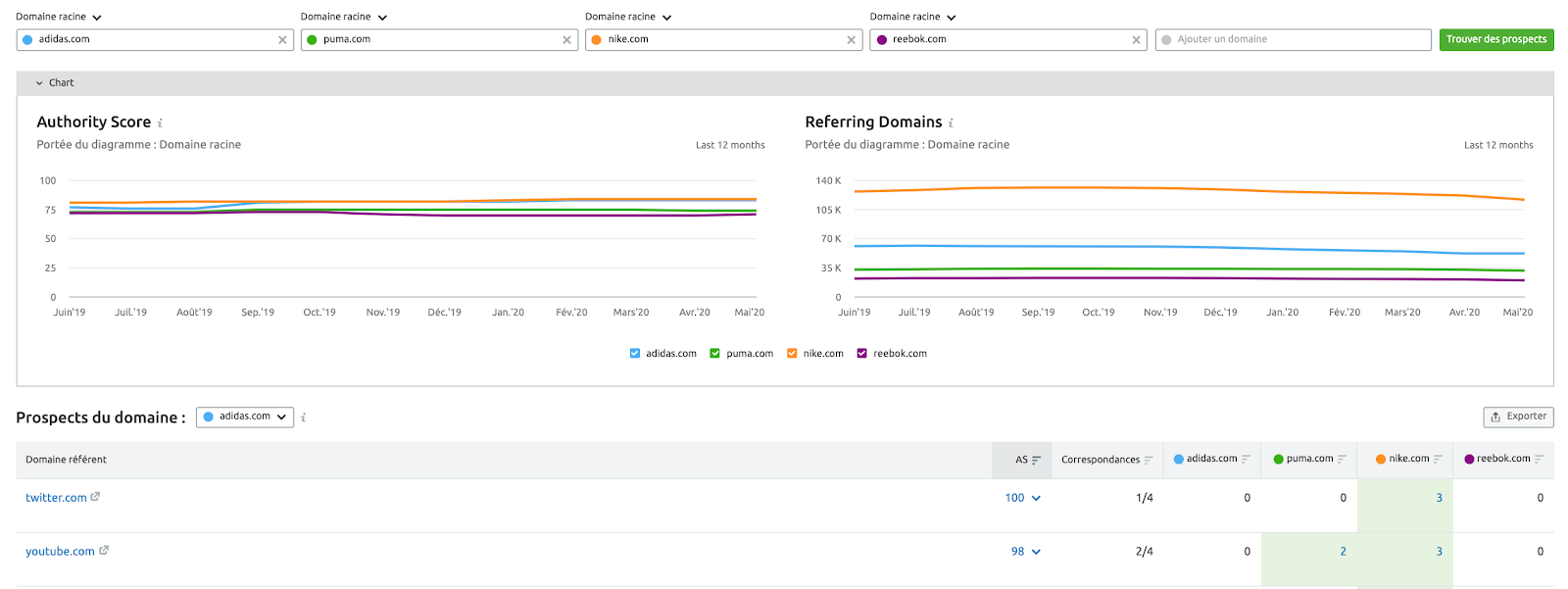This screenshot has height=589, width=1568.
Task: Open youtube.com external link icon
Action: click(104, 551)
